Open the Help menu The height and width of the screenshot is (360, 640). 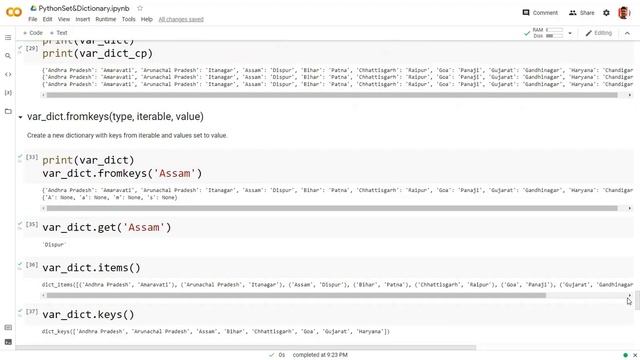[147, 19]
